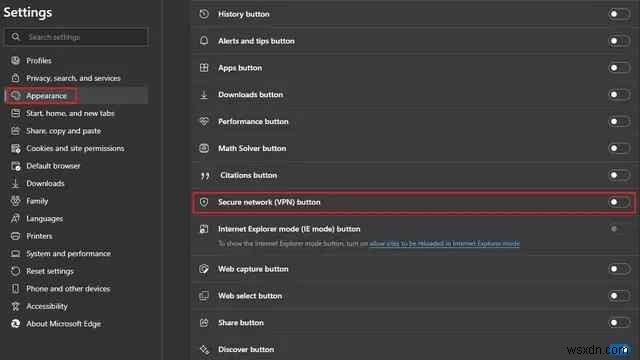The width and height of the screenshot is (640, 360).
Task: Click the Languages sidebar icon
Action: tap(16, 218)
